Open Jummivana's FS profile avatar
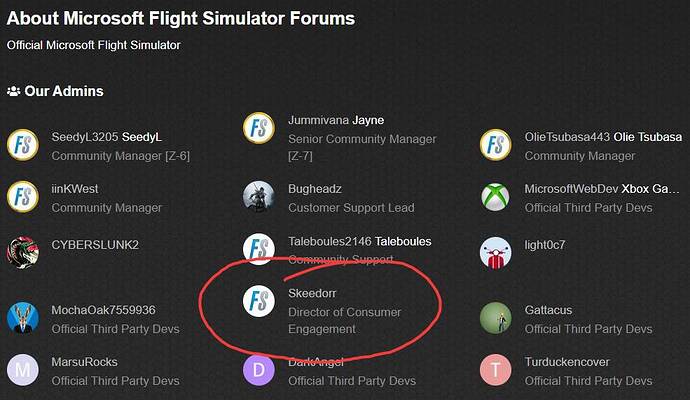Screen dimensions: 690x400 [x=259, y=128]
